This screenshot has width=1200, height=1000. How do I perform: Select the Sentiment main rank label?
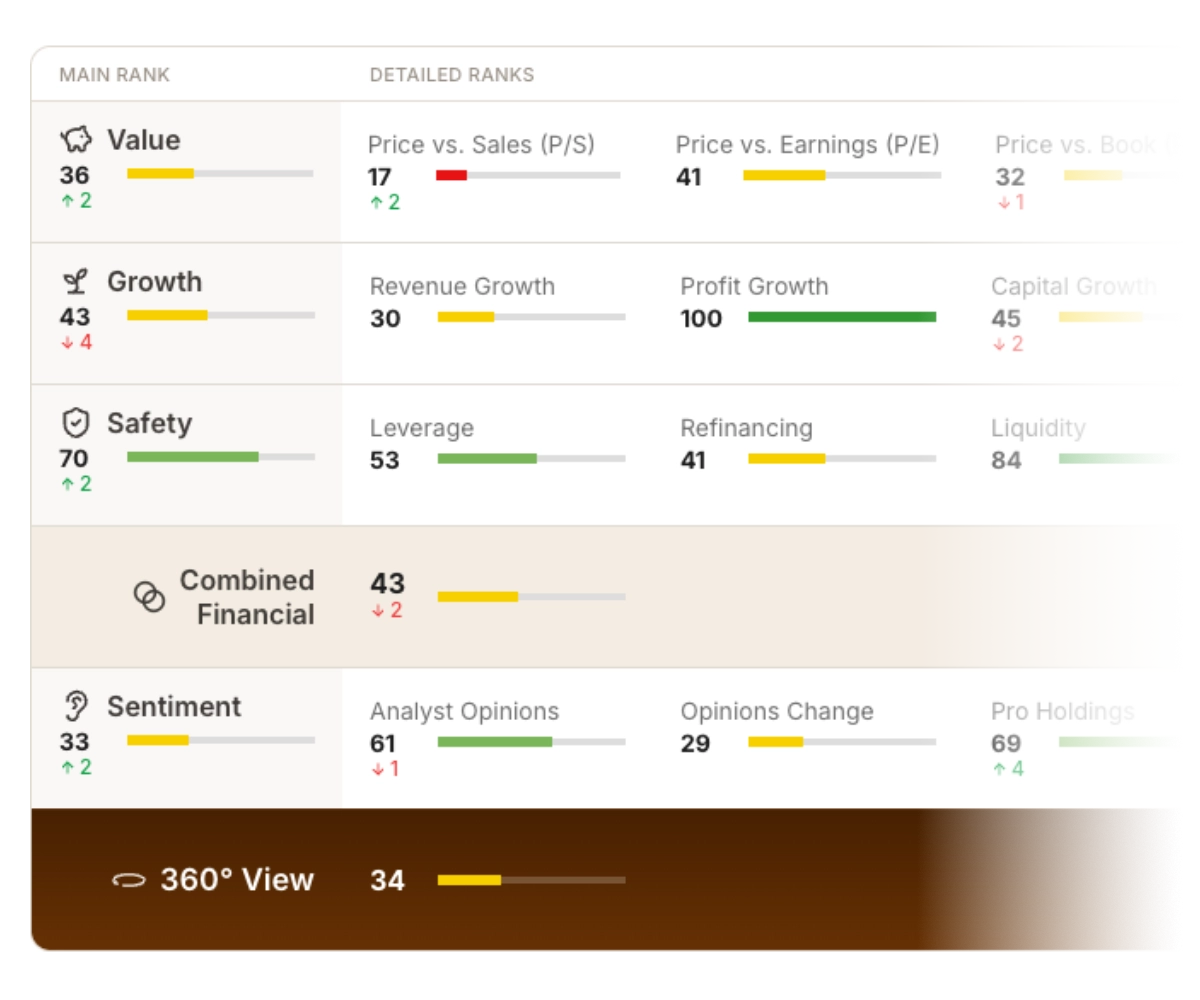click(174, 707)
